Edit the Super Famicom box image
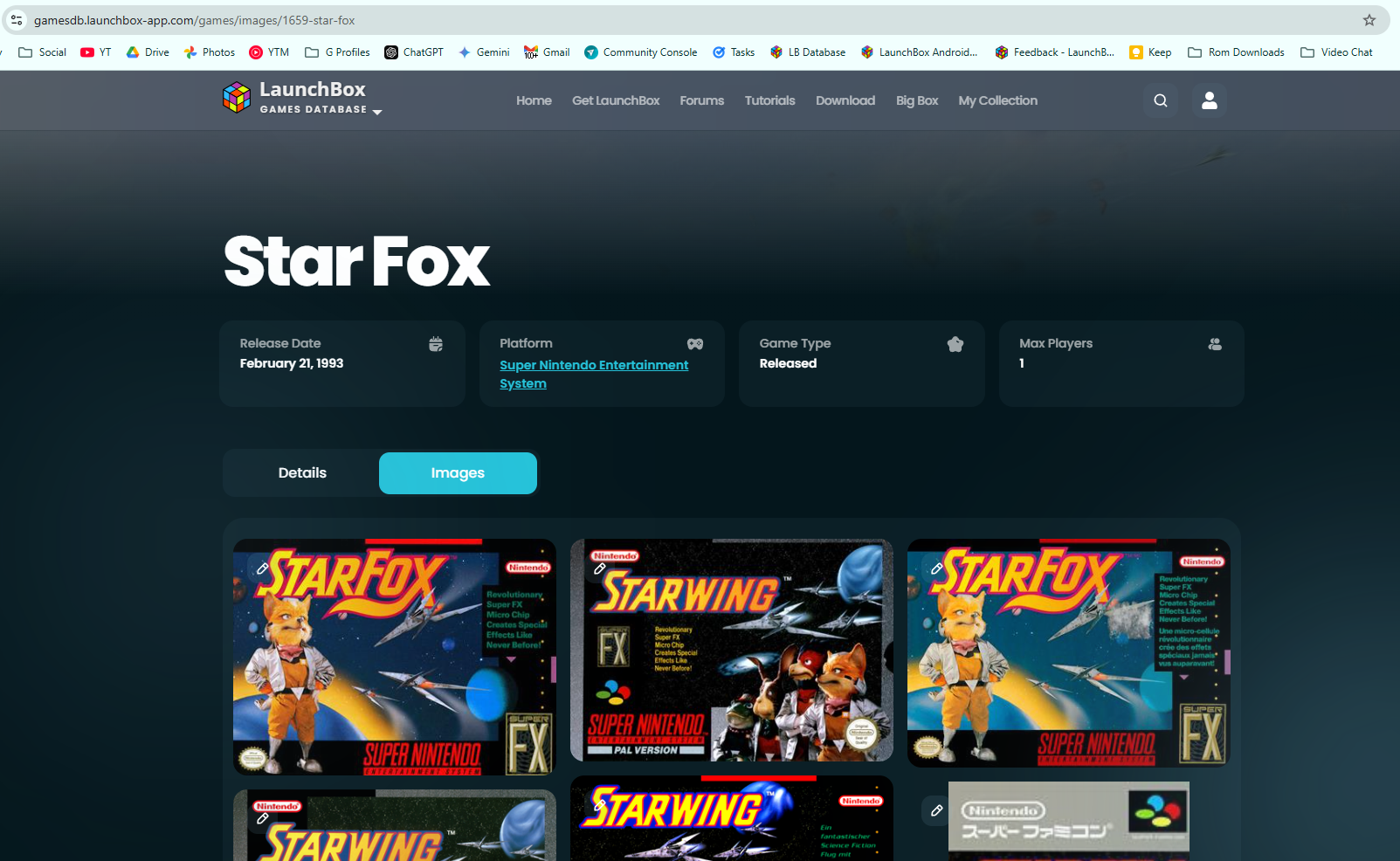 [x=936, y=810]
